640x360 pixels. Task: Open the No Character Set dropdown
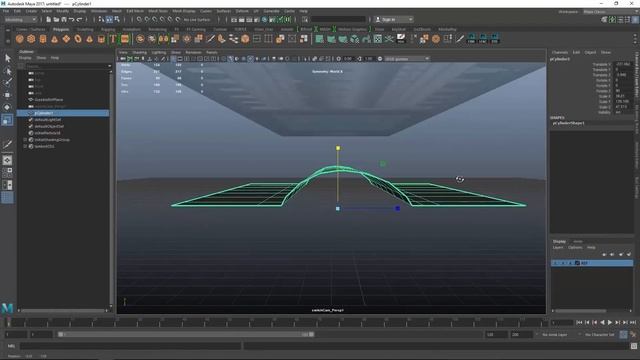600,334
